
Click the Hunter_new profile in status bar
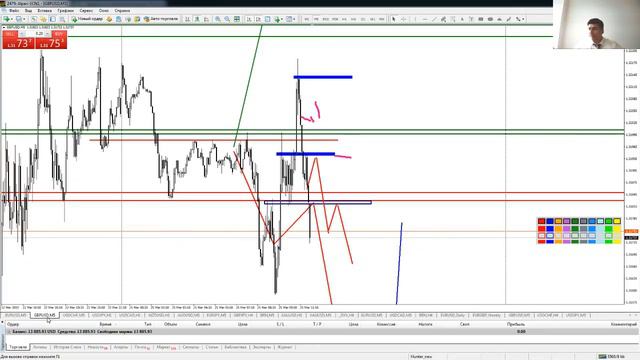(421, 356)
